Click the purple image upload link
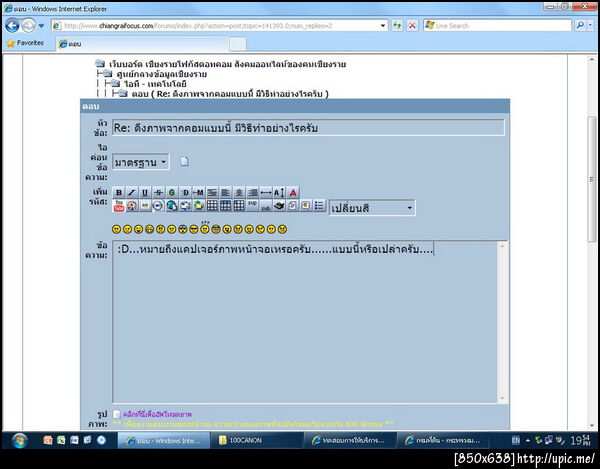Image resolution: width=600 pixels, height=469 pixels. click(157, 414)
